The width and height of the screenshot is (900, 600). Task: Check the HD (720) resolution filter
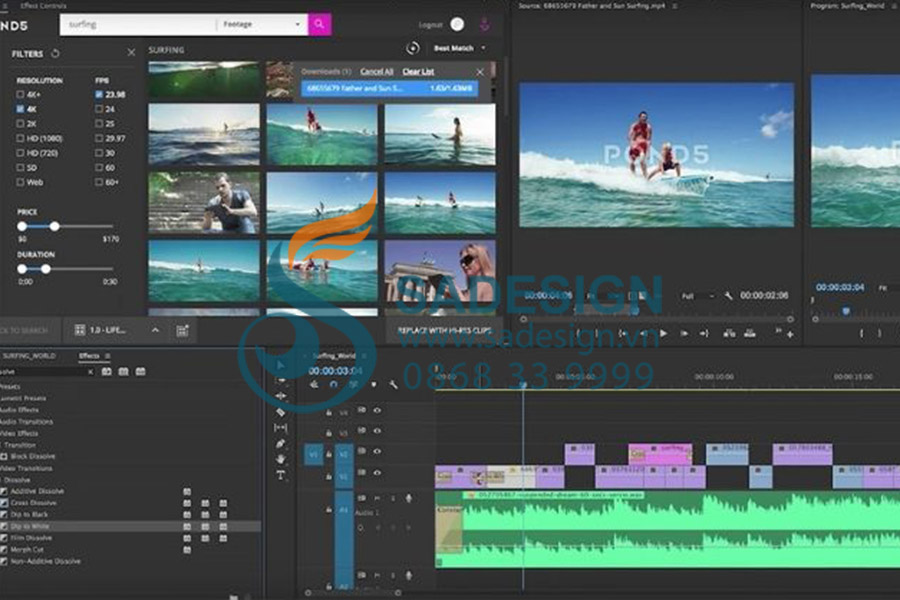coord(21,153)
